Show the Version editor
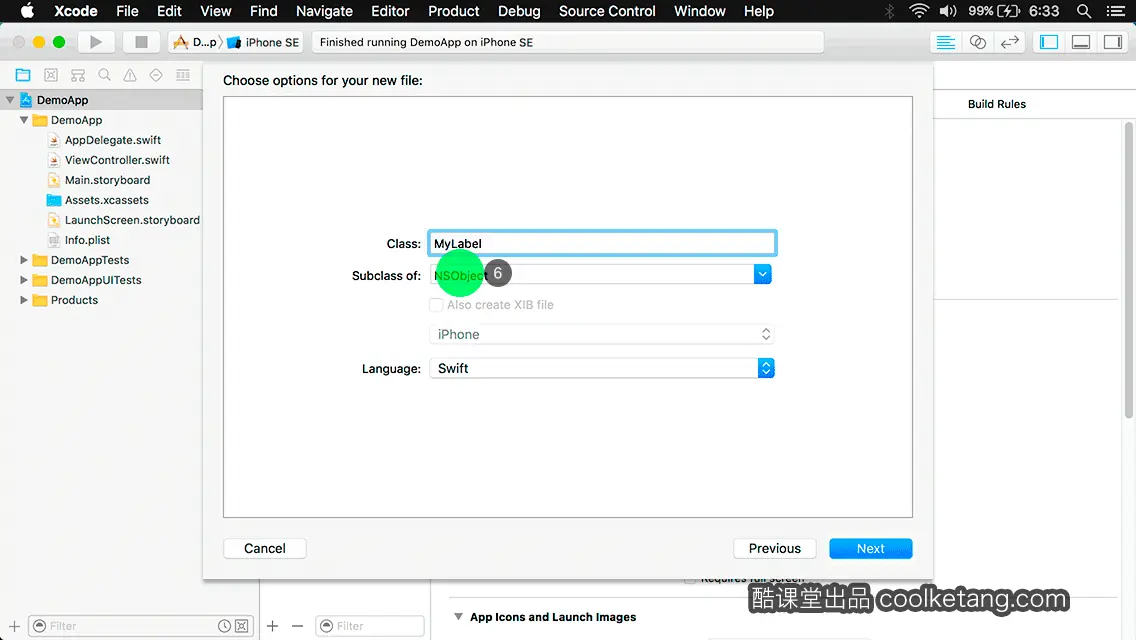Screen dimensions: 1136x640 1009,42
